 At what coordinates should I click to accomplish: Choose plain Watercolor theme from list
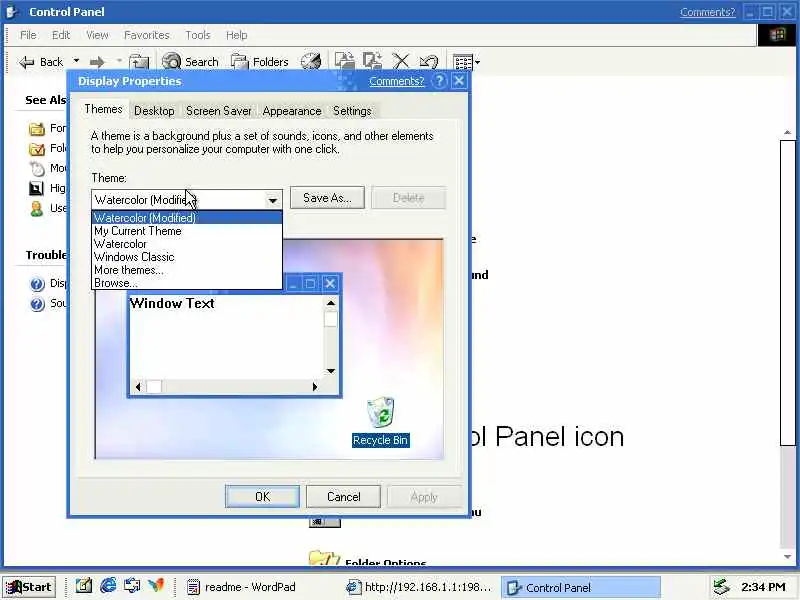click(x=187, y=244)
